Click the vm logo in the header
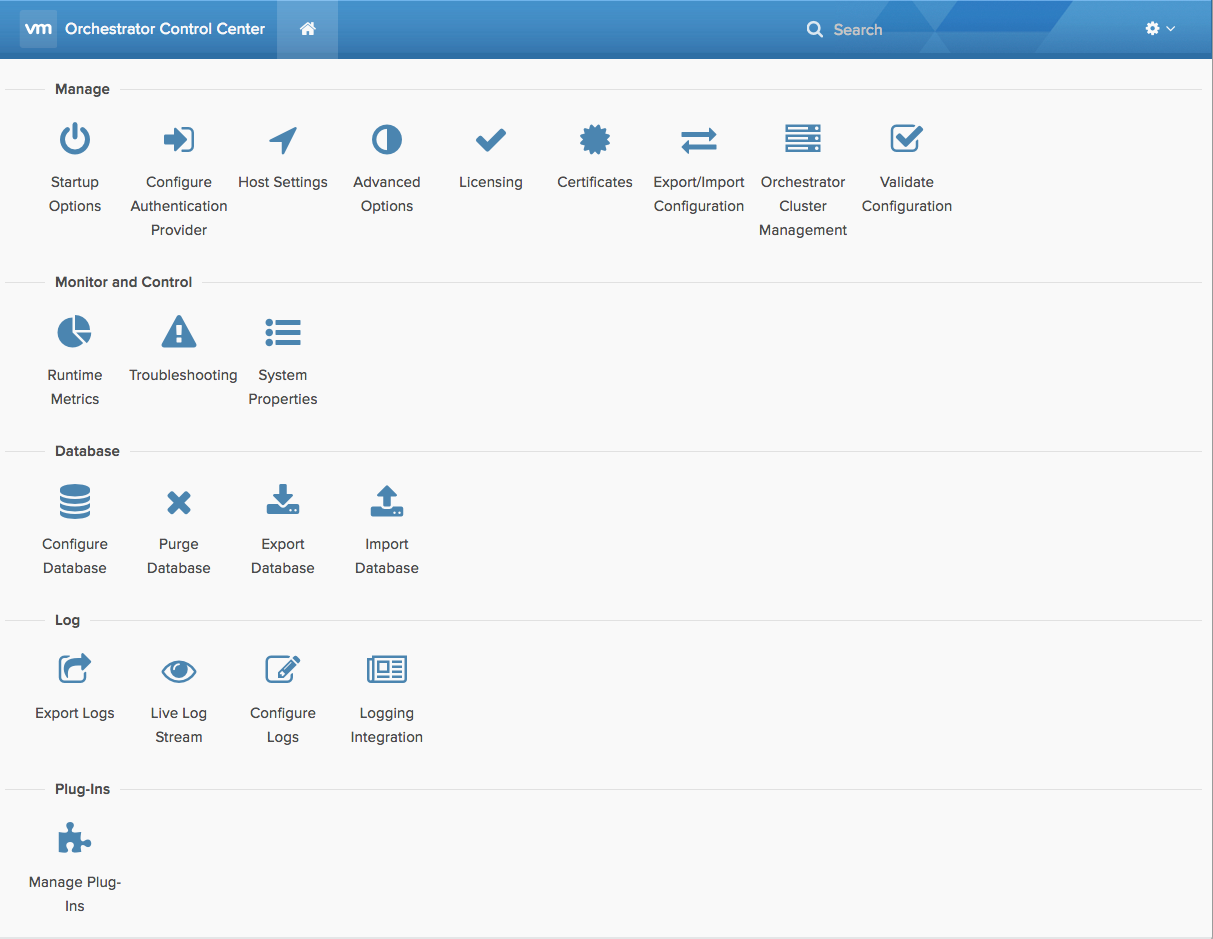Viewport: 1213px width, 939px height. (x=38, y=29)
